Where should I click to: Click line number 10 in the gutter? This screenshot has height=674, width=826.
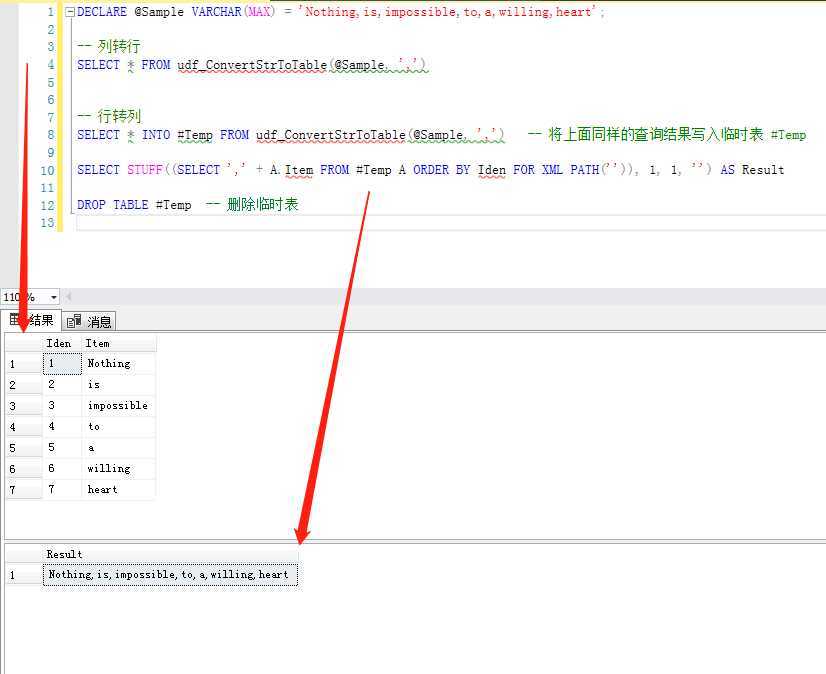[47, 171]
